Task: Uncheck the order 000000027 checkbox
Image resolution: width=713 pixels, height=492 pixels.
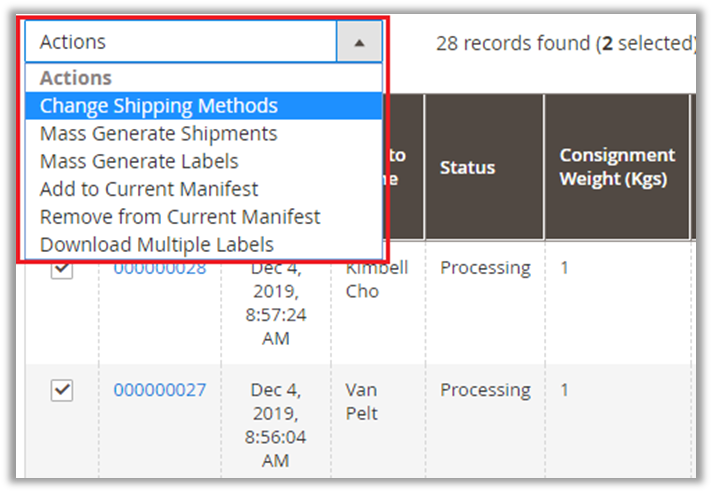Action: pos(62,391)
